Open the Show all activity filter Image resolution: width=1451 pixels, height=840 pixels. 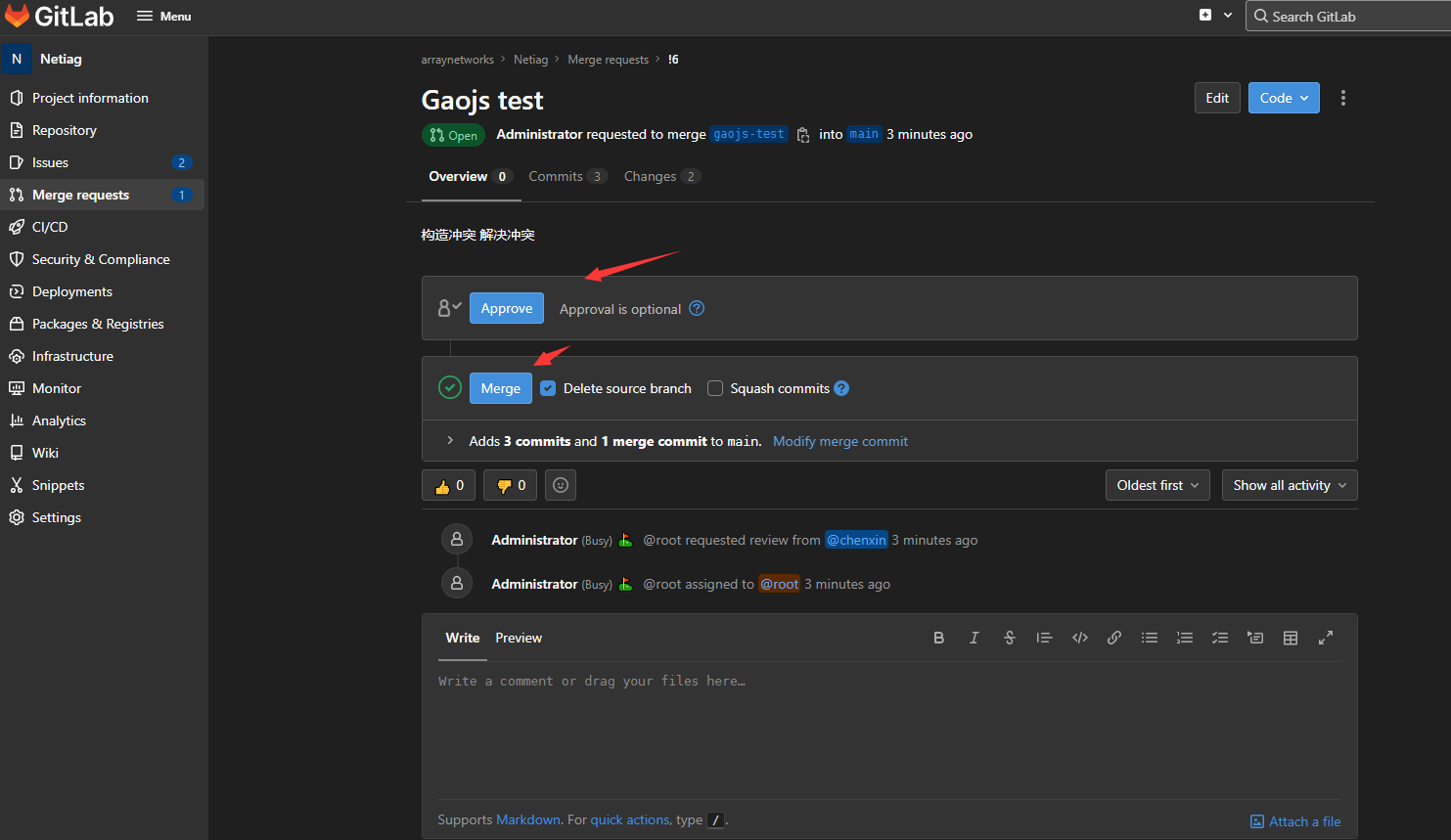pyautogui.click(x=1290, y=485)
